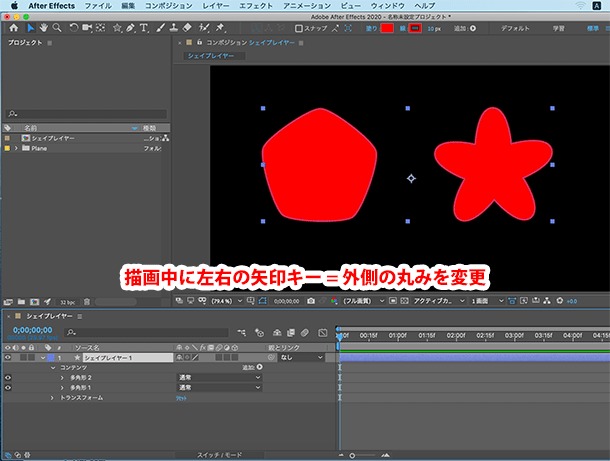The height and width of the screenshot is (461, 610).
Task: Select the Star shape tool
Action: pos(117,28)
